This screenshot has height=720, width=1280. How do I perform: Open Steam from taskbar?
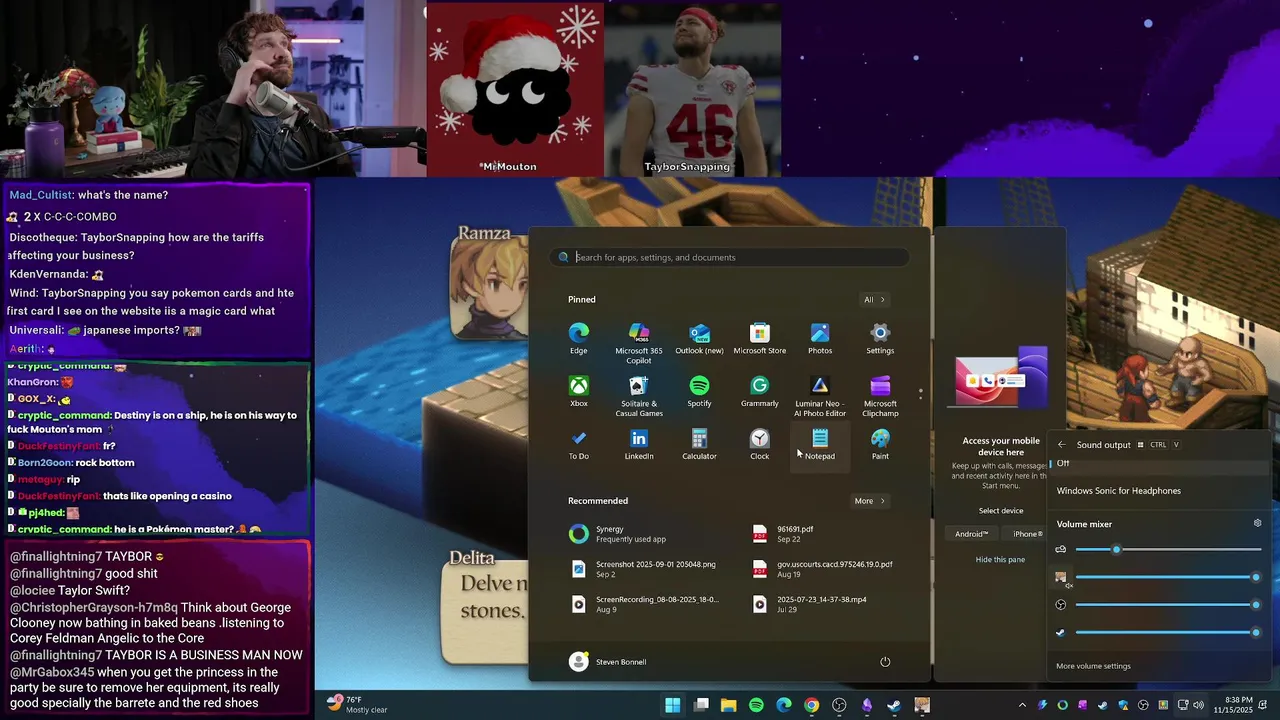[x=894, y=705]
